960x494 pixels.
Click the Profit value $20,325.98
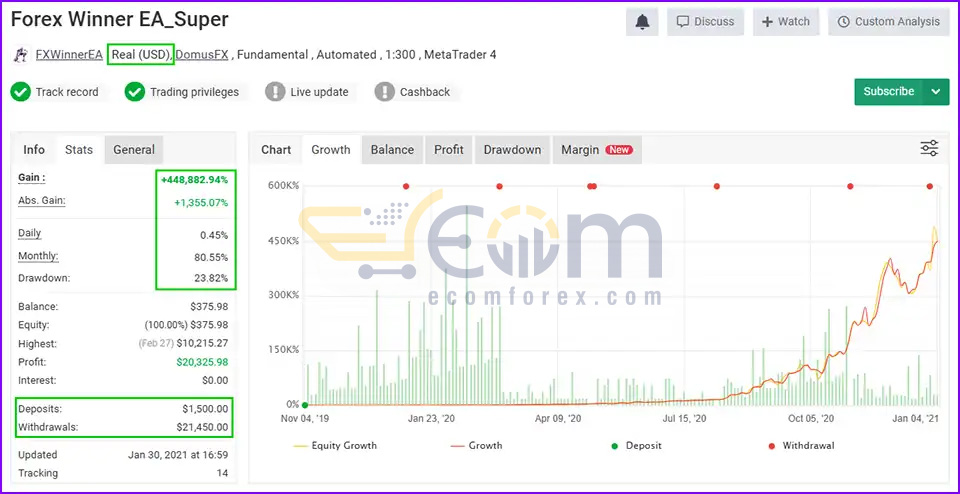pos(202,362)
